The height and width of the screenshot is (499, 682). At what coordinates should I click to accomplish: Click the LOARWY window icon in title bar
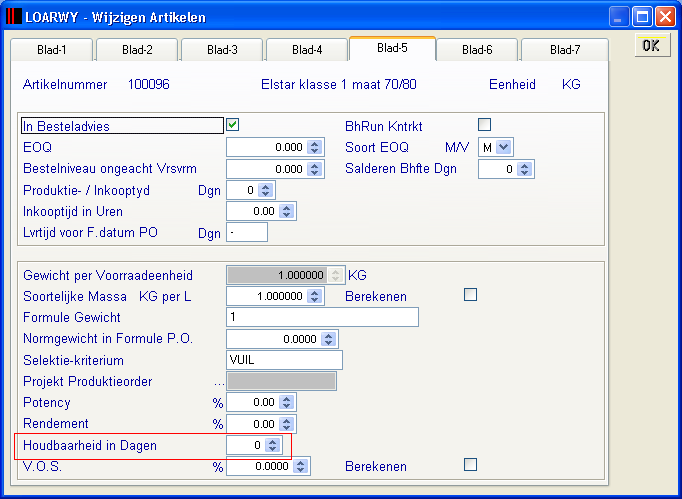[x=13, y=17]
